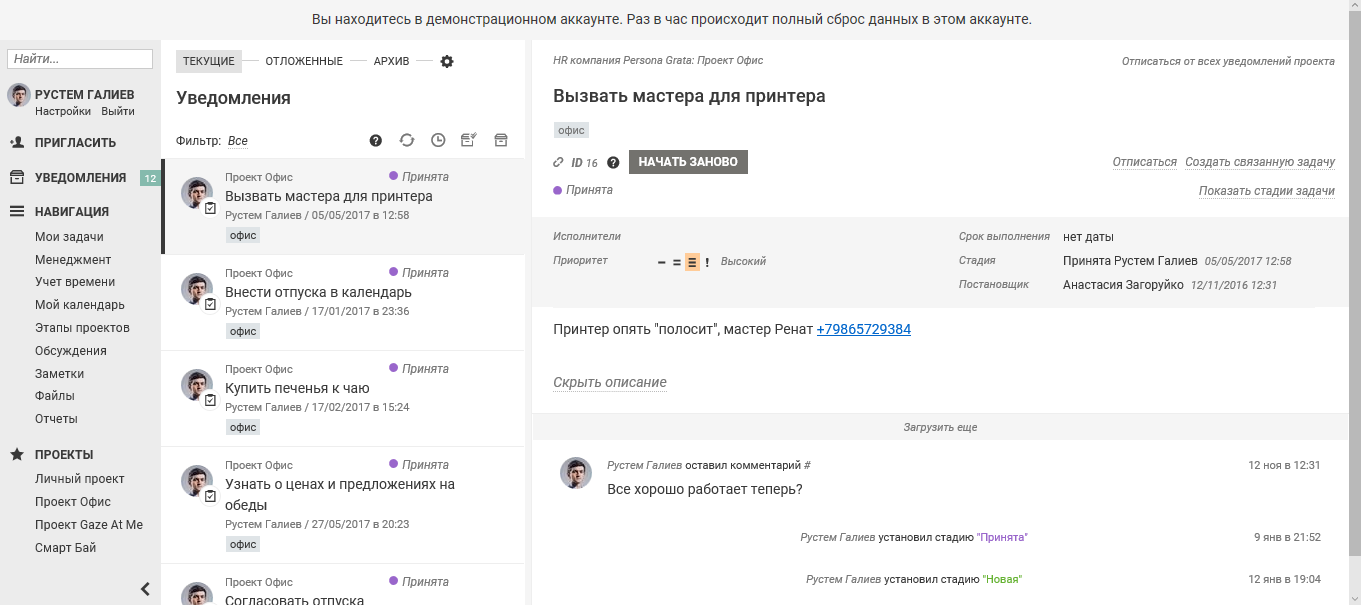Toggle the medium priority level icon
Image resolution: width=1361 pixels, height=605 pixels.
tap(676, 261)
